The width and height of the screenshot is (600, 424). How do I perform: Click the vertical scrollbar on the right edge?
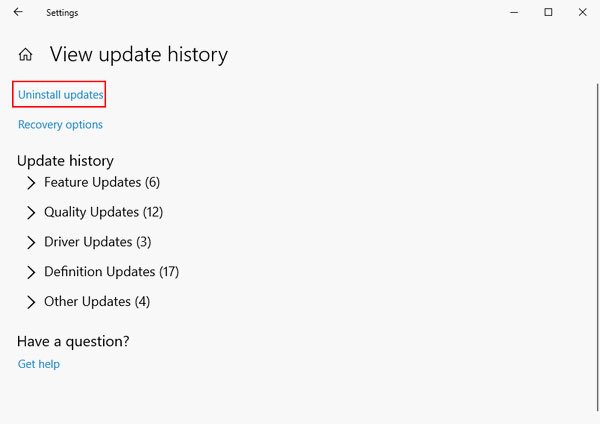(597, 248)
